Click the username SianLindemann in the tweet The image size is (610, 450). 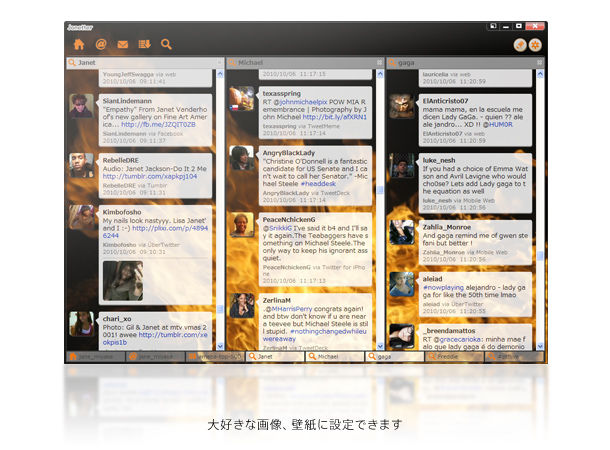(x=127, y=101)
